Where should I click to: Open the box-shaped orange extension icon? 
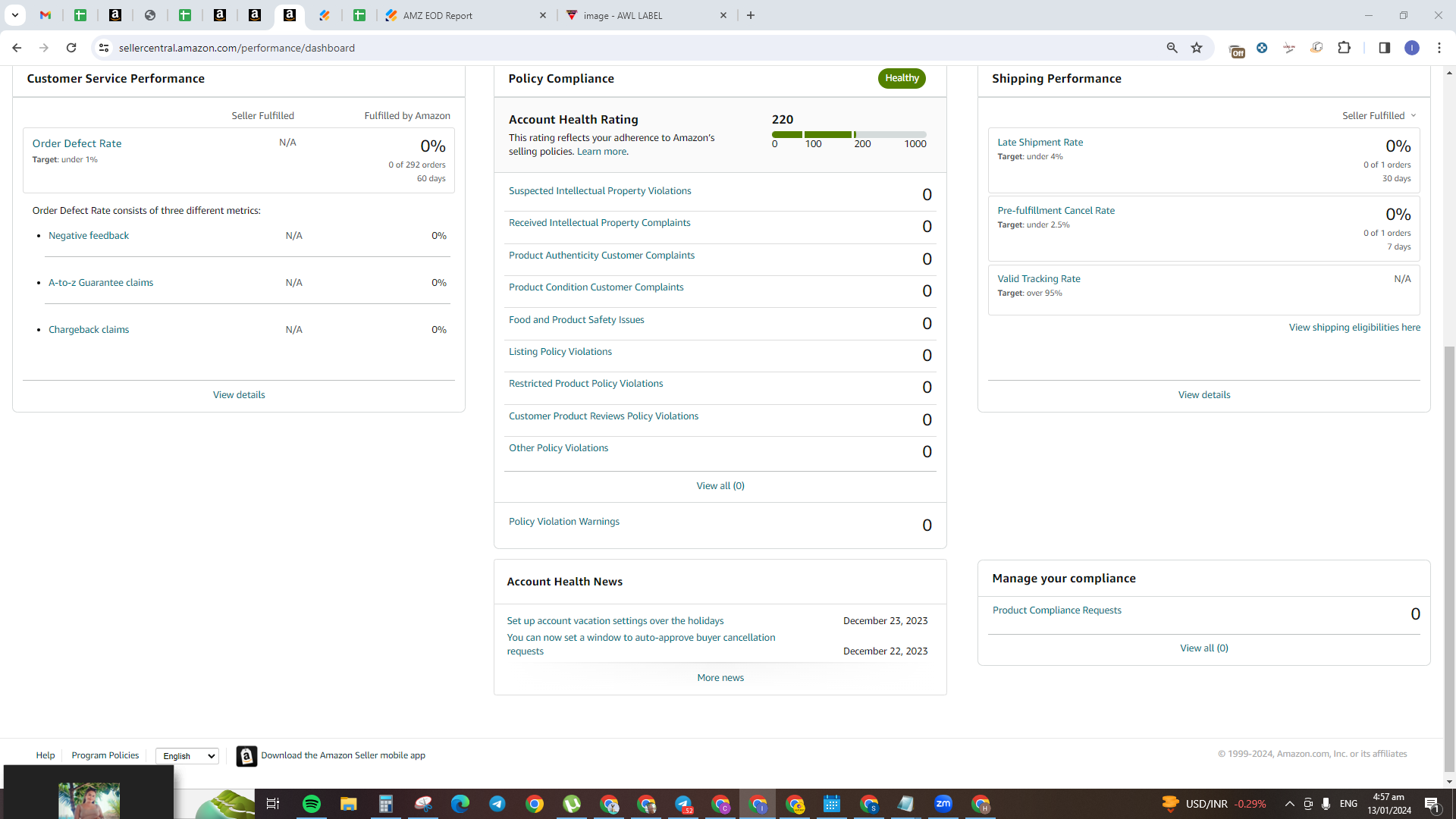pos(1316,48)
